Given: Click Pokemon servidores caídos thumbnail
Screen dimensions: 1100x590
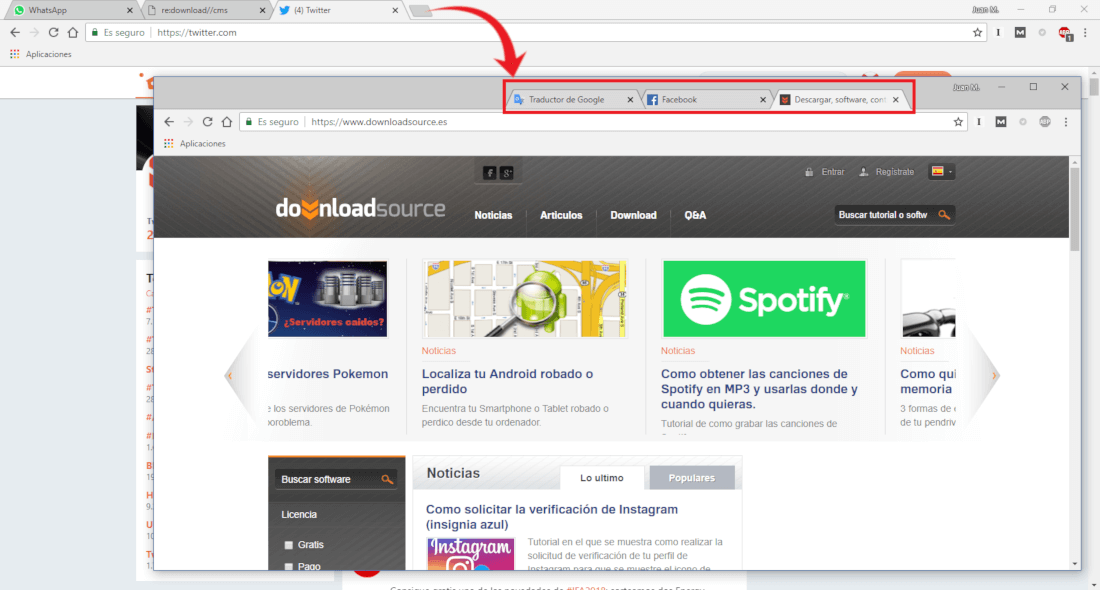Looking at the screenshot, I should pos(328,299).
